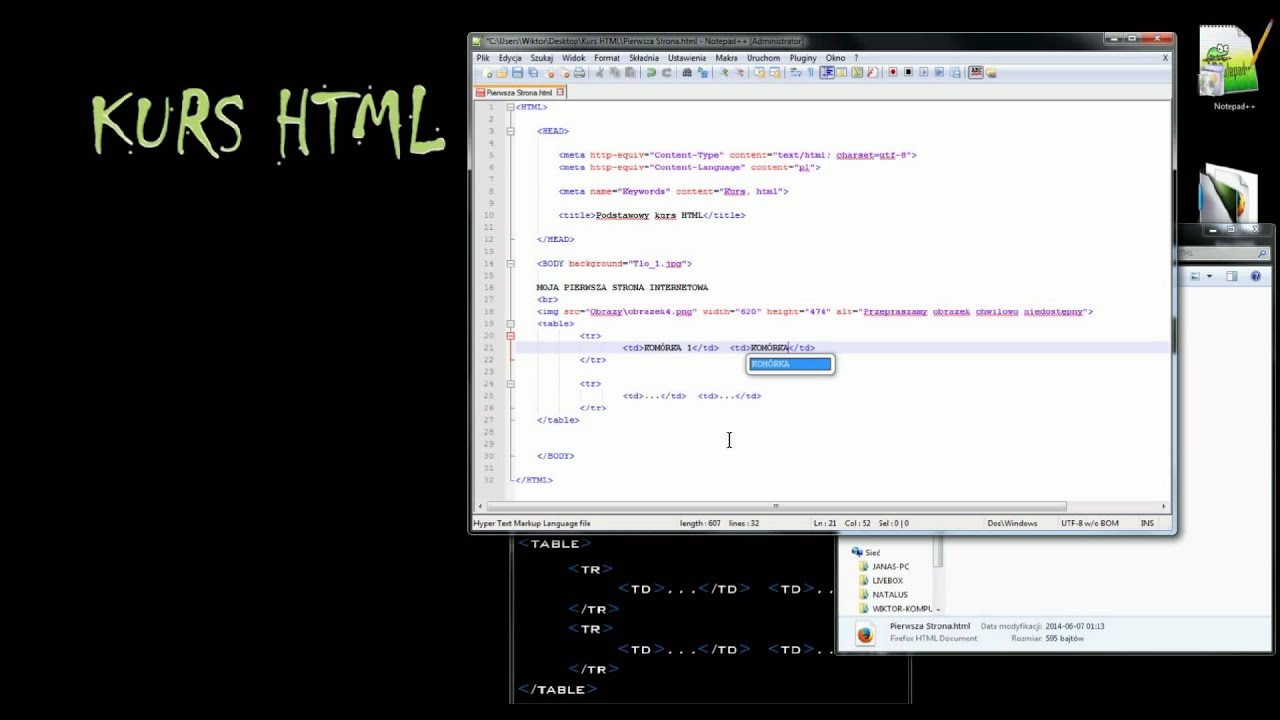1280x720 pixels.
Task: Save the file with the Save icon
Action: tap(518, 72)
